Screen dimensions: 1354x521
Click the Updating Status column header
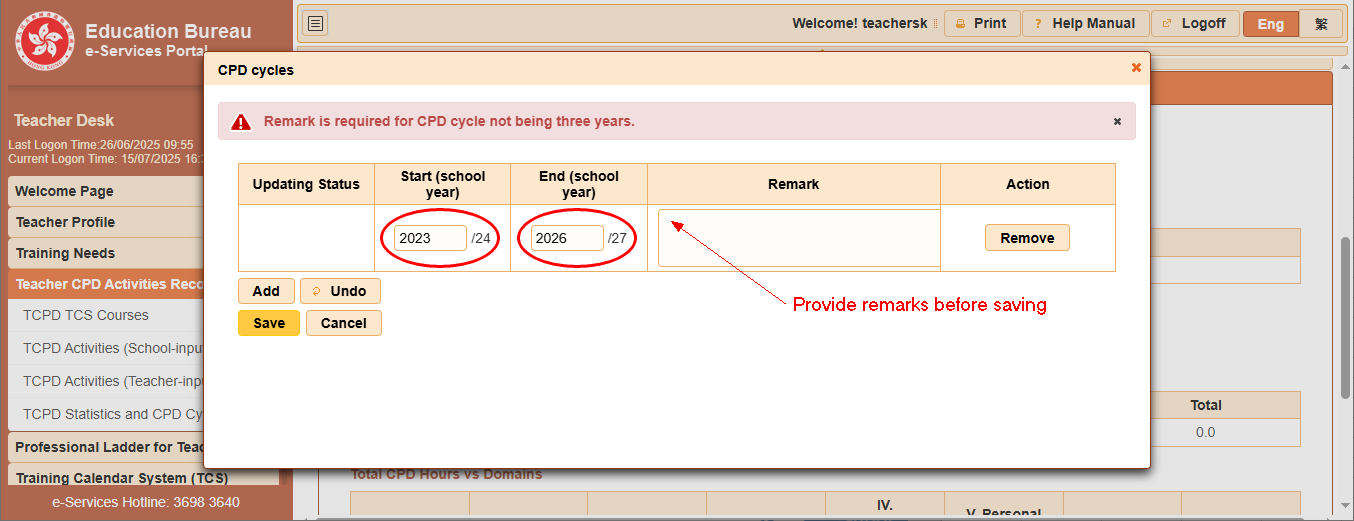[306, 184]
